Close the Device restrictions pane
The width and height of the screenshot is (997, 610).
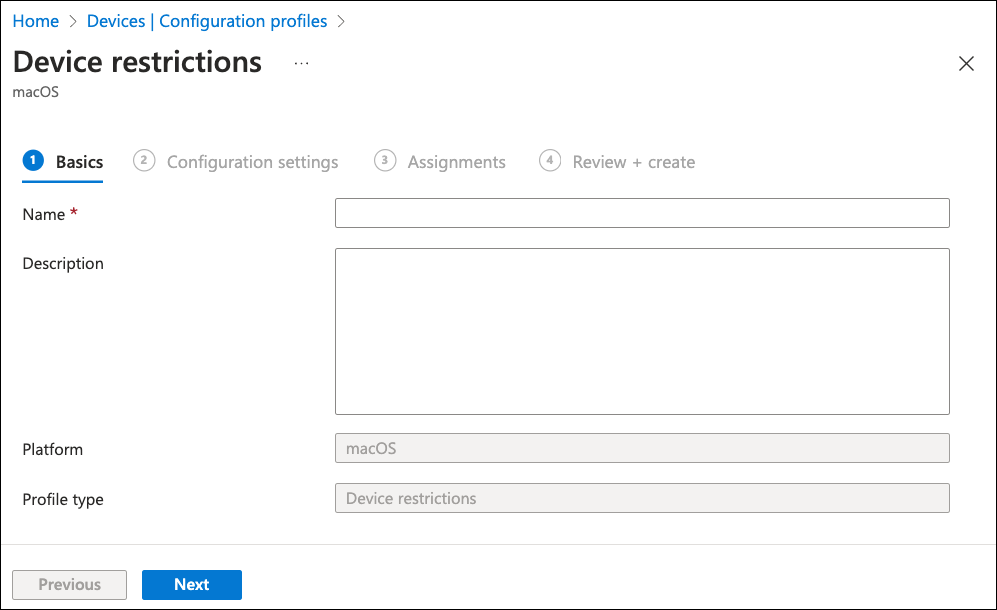(966, 64)
